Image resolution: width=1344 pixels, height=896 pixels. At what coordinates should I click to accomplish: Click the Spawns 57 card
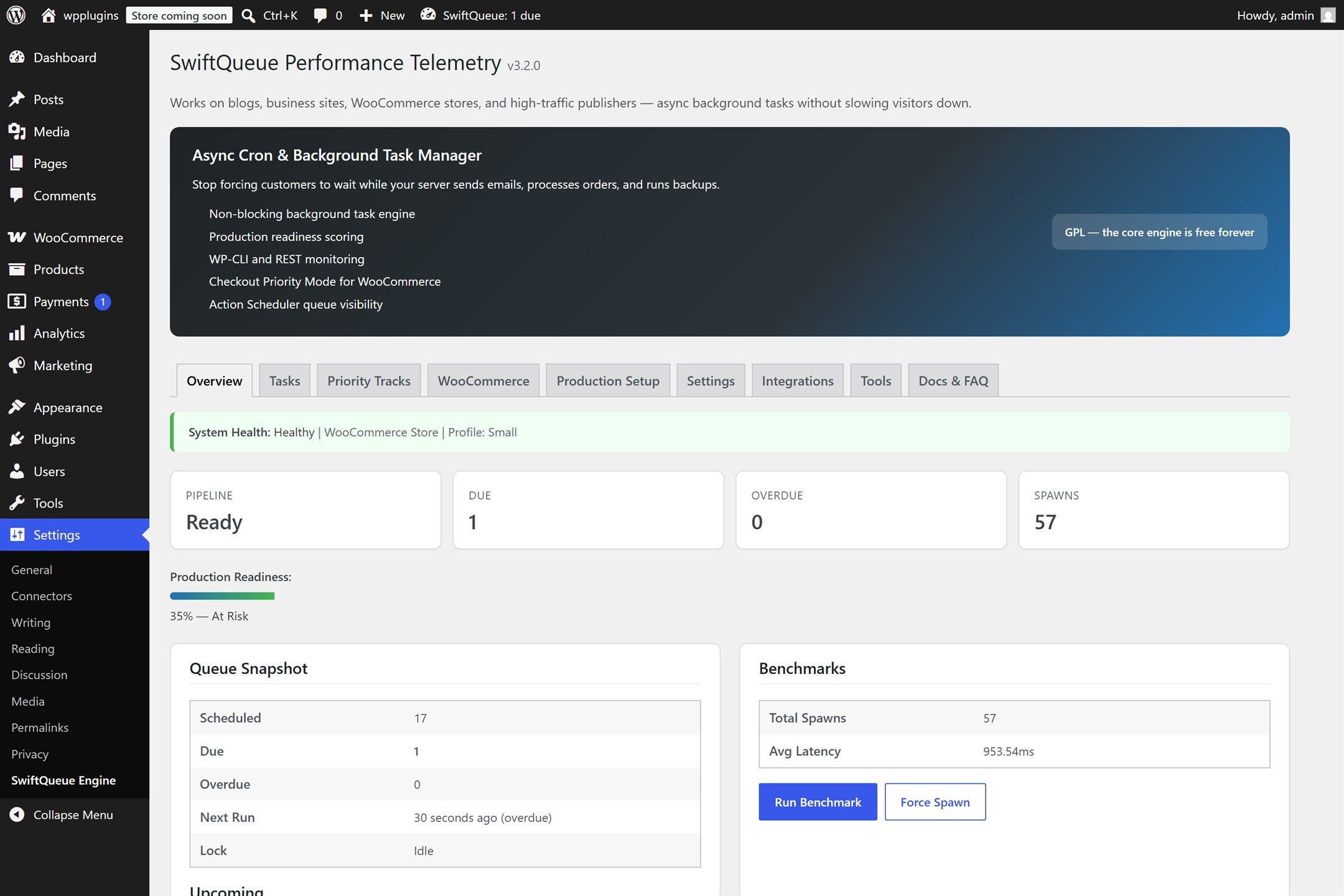click(1154, 510)
